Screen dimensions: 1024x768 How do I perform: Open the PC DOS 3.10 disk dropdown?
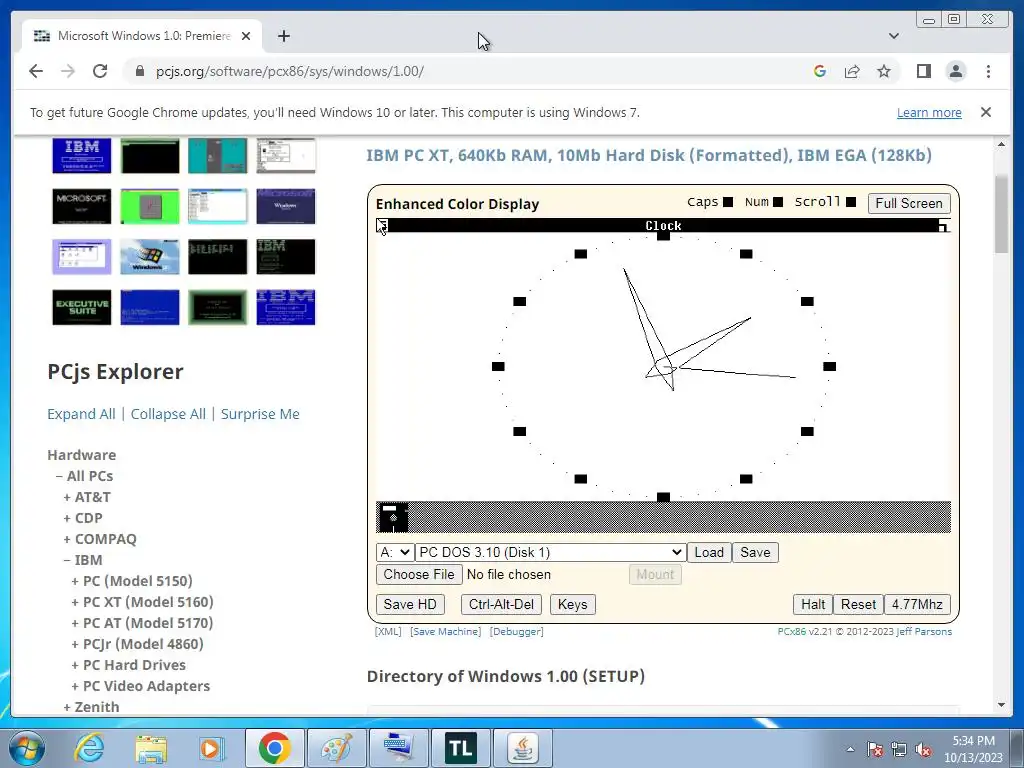(x=551, y=552)
